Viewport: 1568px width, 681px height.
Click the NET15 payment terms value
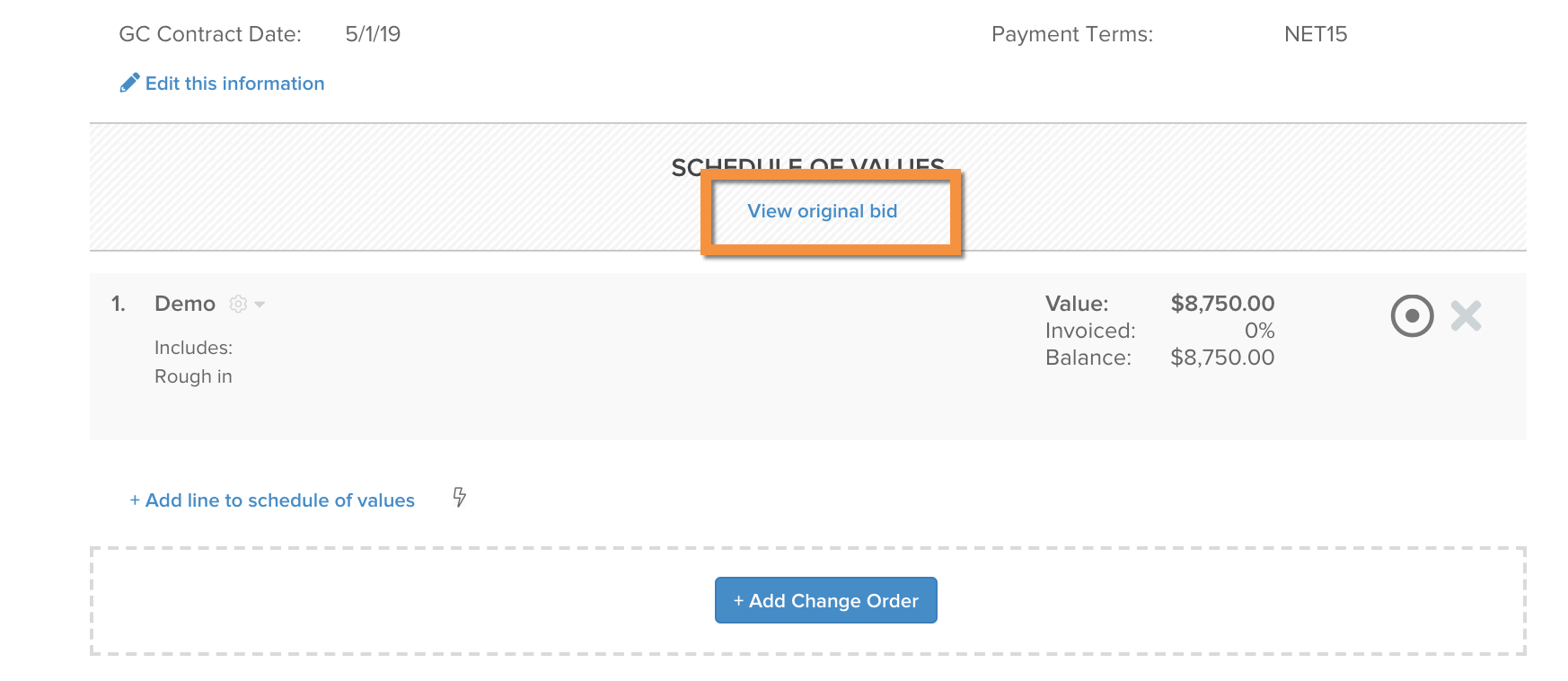pos(1316,34)
